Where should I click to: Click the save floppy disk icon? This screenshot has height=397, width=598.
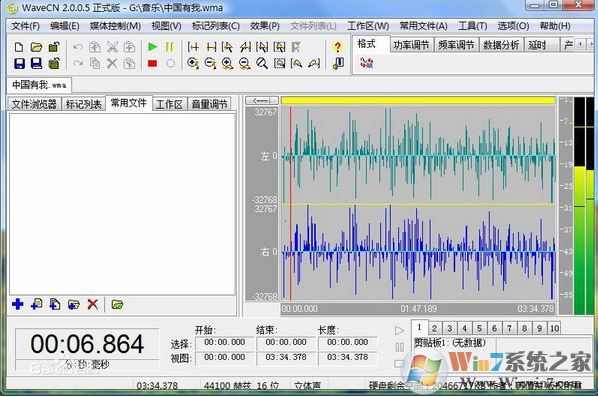(x=19, y=63)
